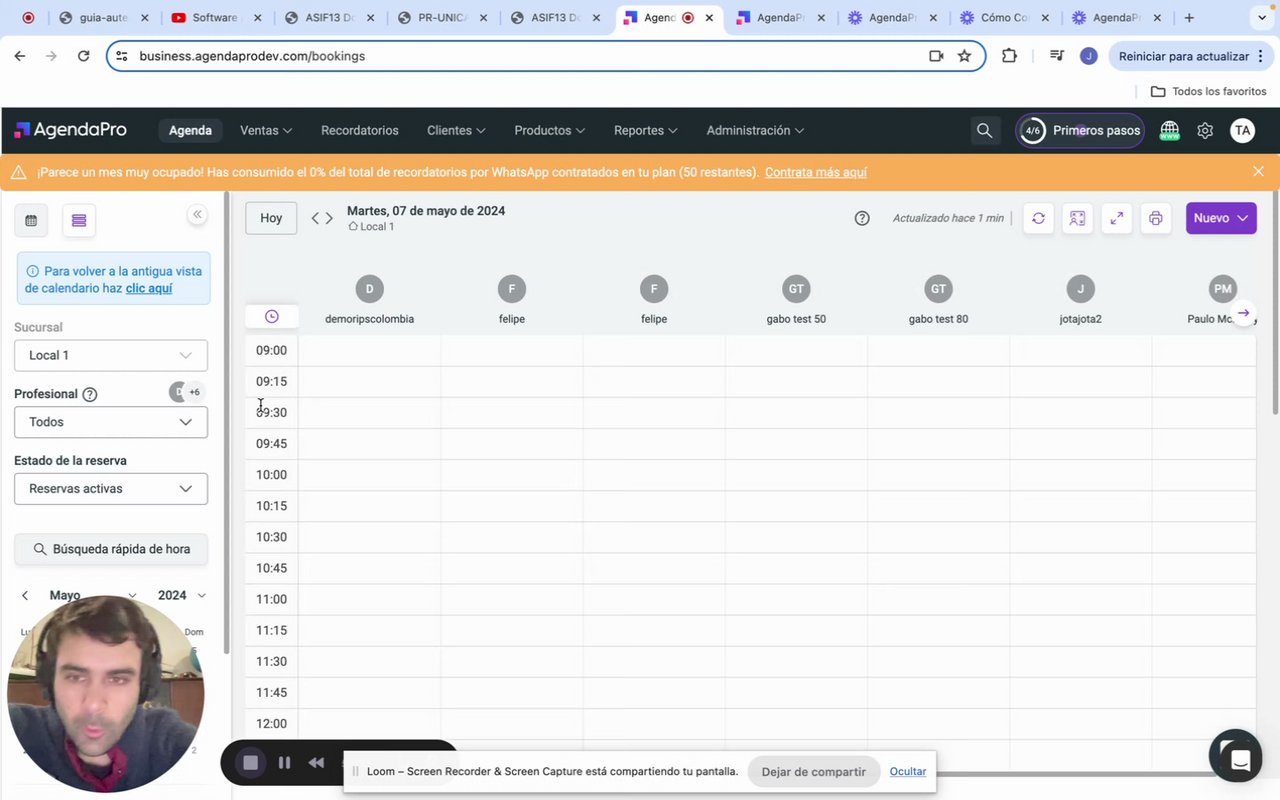Viewport: 1280px width, 800px height.
Task: Switch to the list view icon in the sidebar
Action: point(79,220)
